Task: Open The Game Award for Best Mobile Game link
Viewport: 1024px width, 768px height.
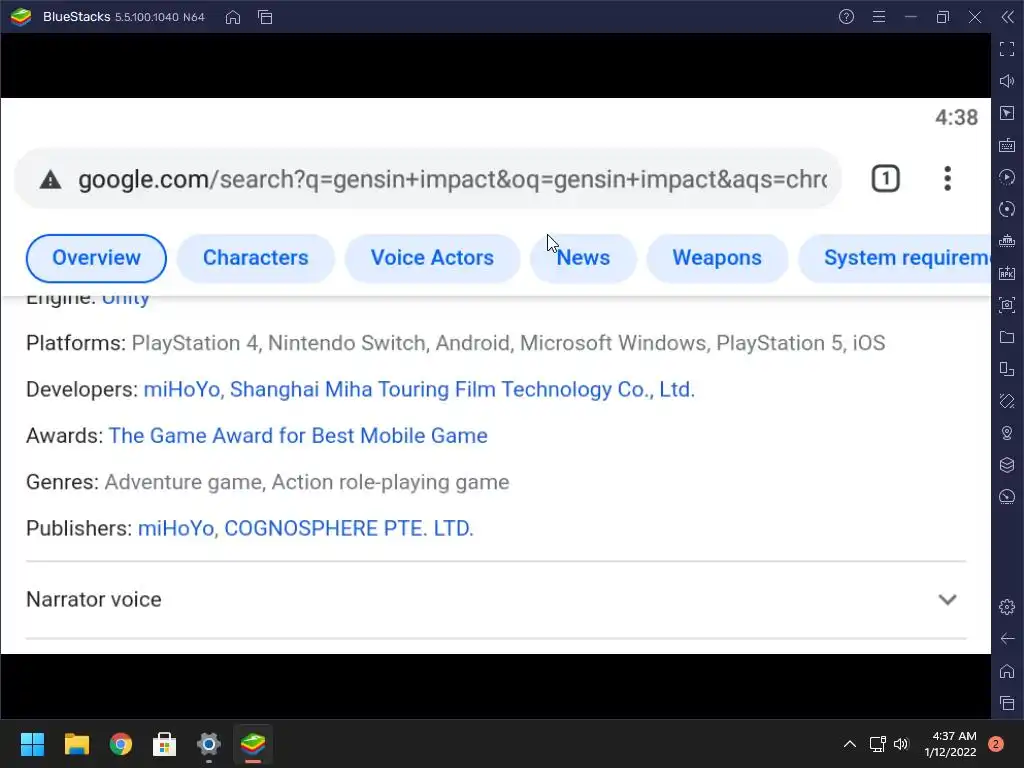Action: coord(298,436)
